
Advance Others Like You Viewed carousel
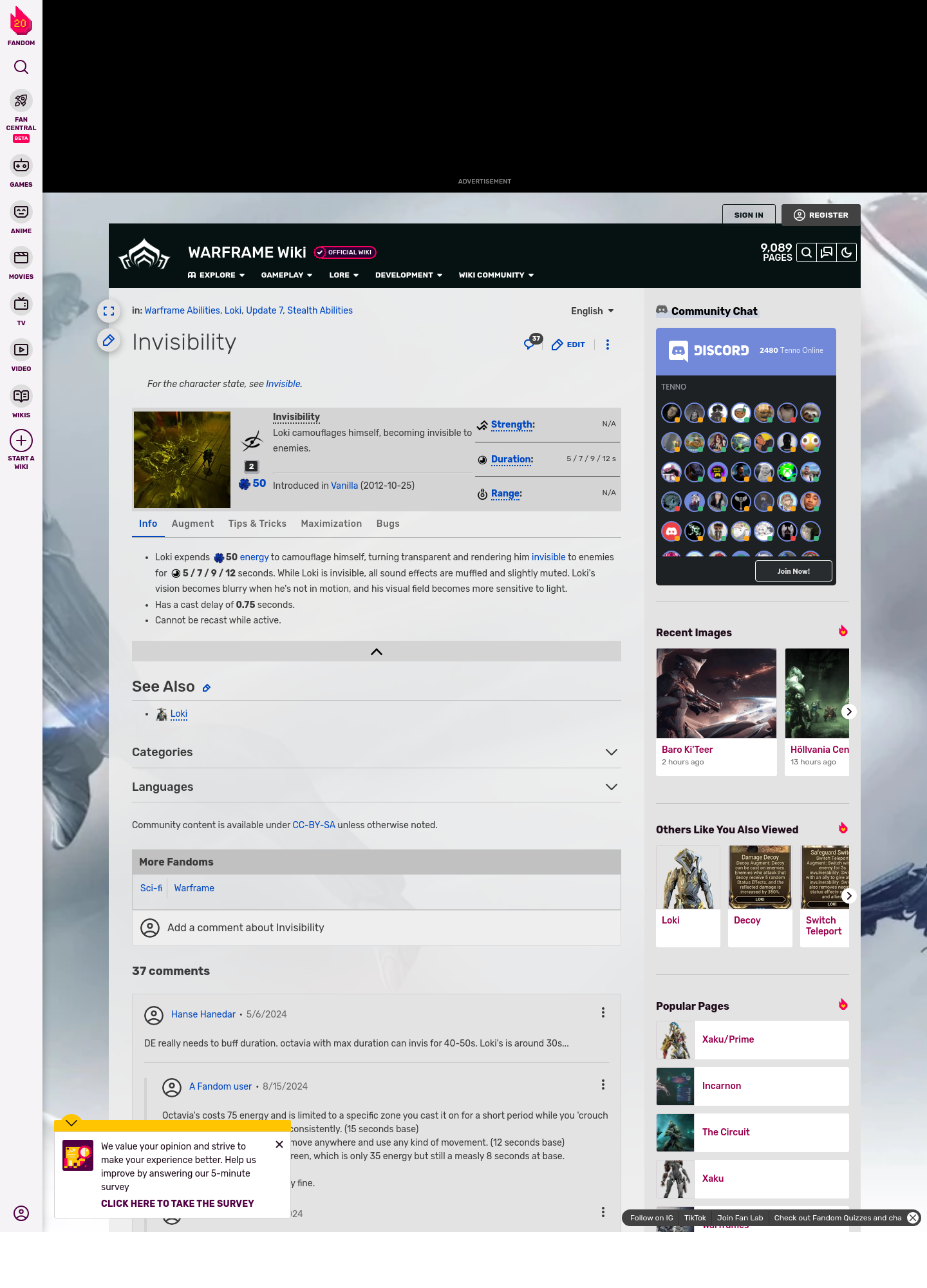[x=849, y=896]
